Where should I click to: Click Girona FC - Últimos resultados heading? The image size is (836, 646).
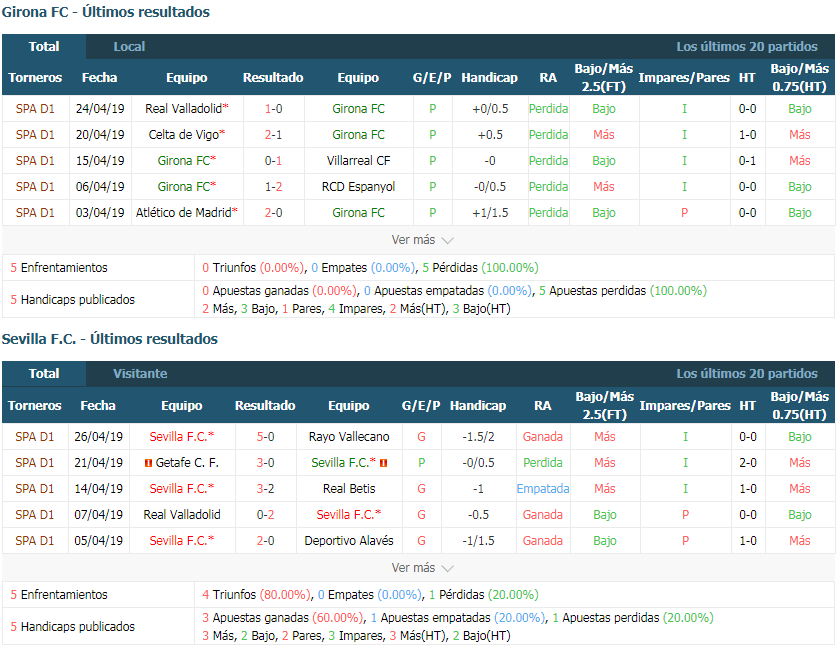click(x=106, y=12)
